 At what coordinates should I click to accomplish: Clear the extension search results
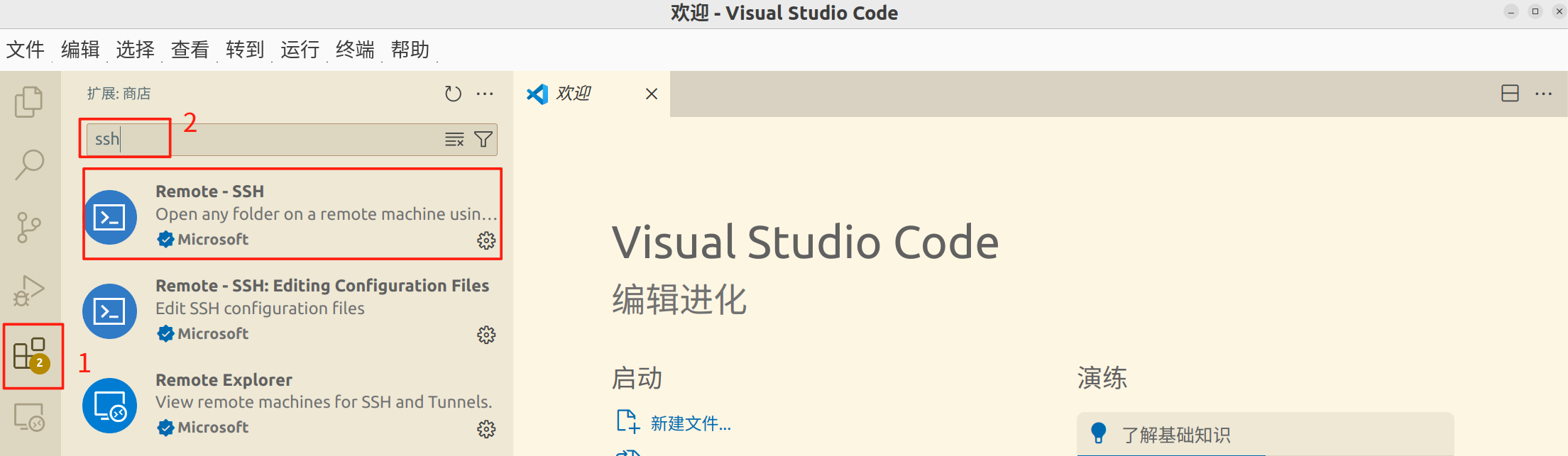454,139
